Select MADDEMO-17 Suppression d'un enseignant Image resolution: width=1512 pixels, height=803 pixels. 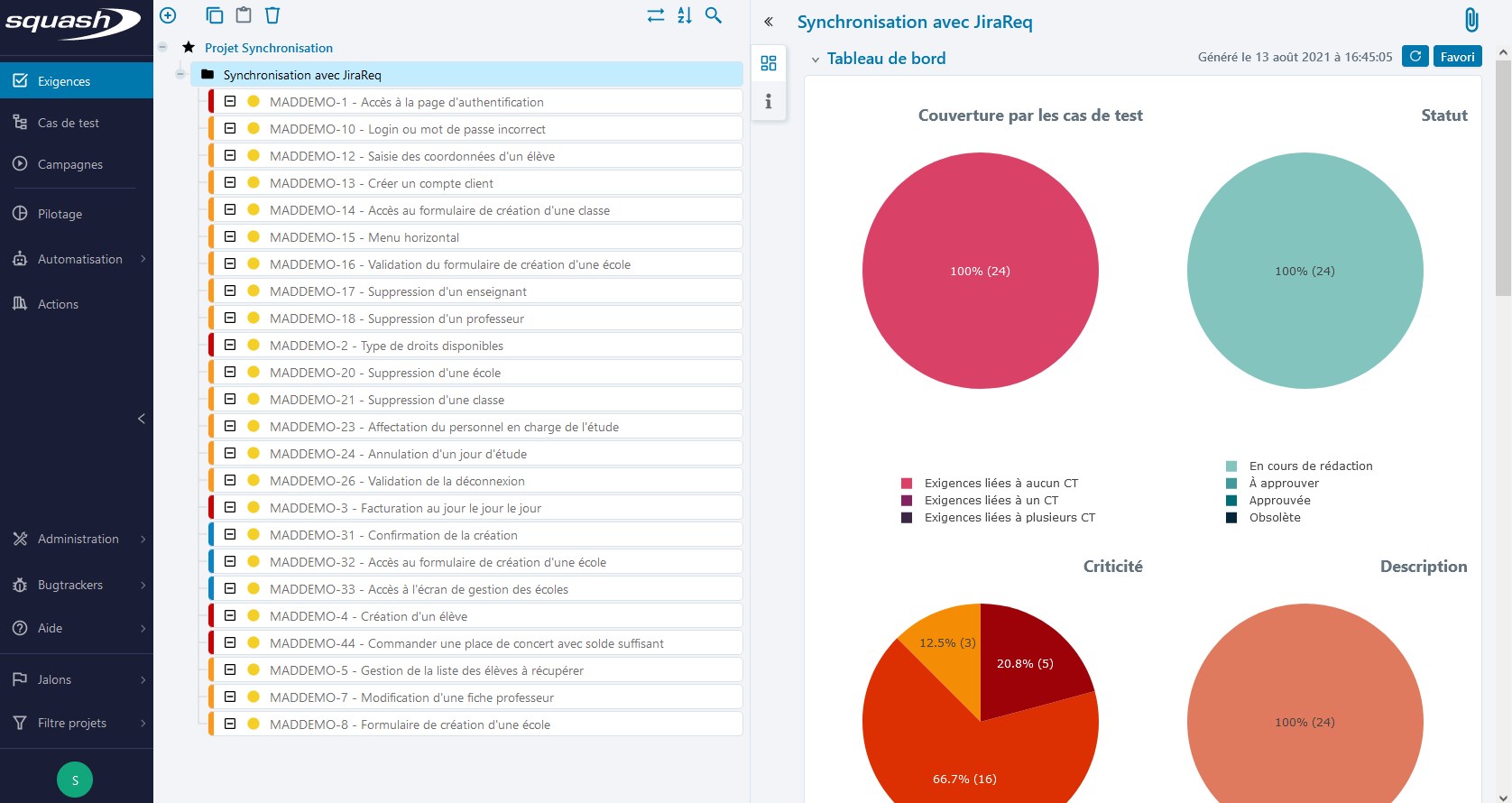476,291
